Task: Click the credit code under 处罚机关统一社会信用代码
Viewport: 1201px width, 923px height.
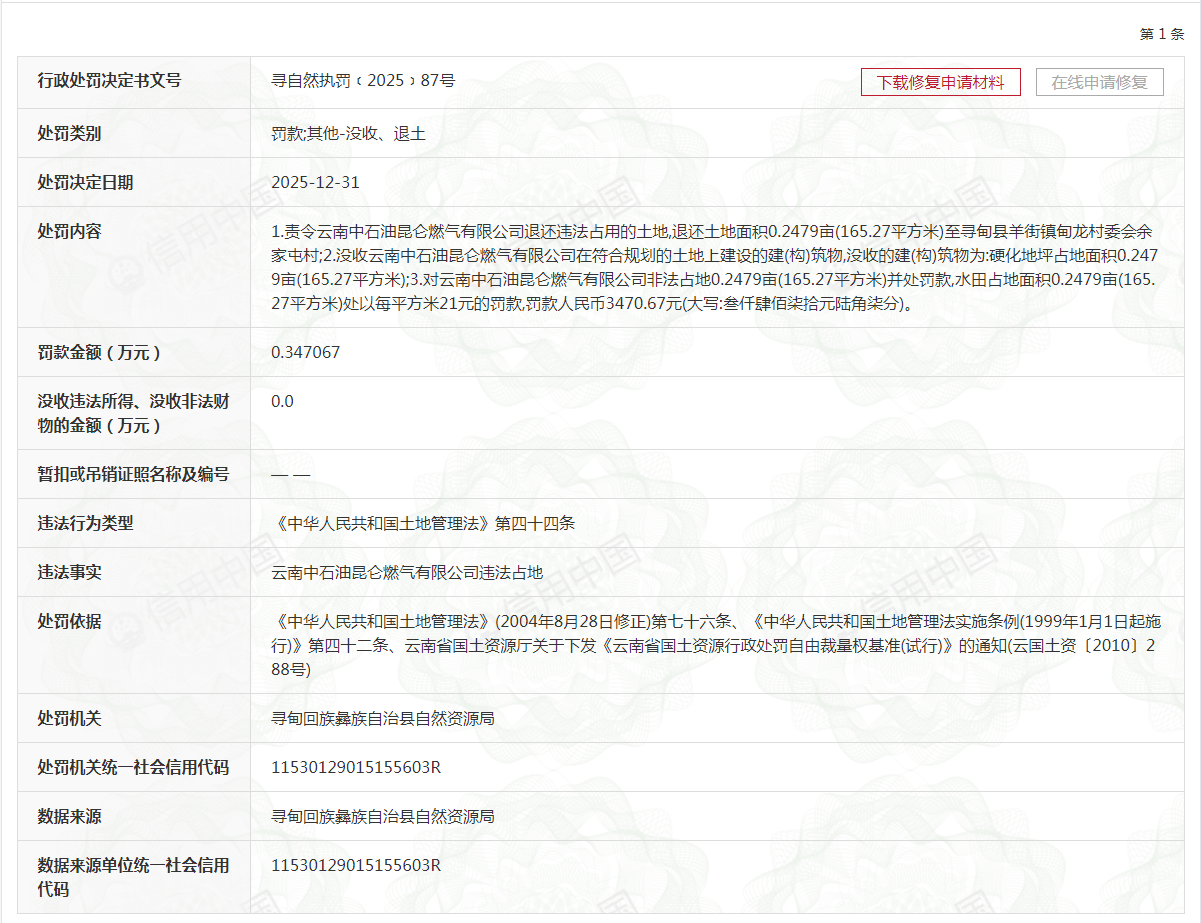Action: click(x=356, y=767)
